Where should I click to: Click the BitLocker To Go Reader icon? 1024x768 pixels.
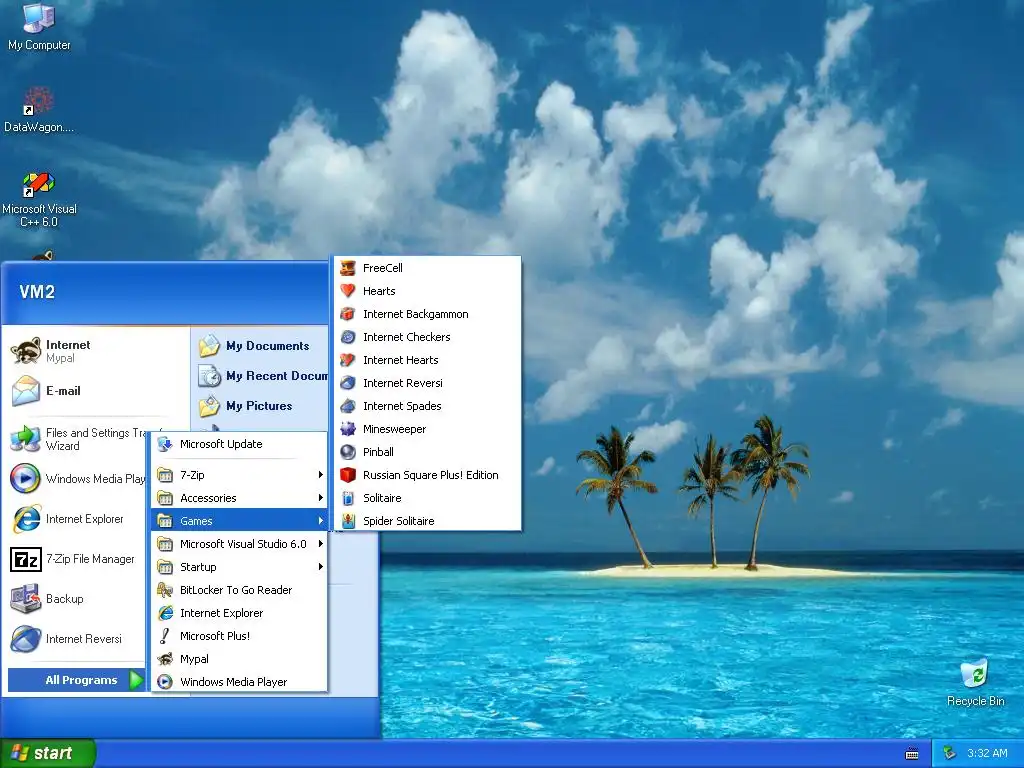coord(165,590)
